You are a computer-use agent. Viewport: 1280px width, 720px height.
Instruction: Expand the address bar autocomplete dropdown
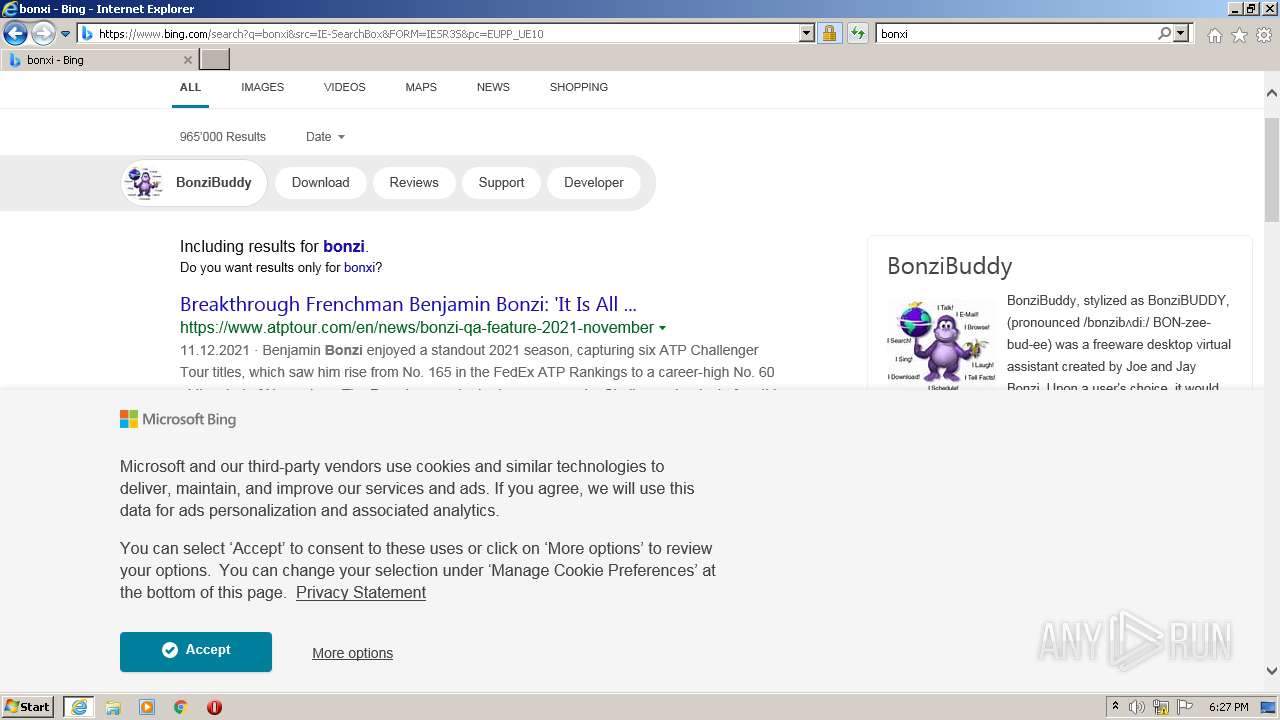807,33
